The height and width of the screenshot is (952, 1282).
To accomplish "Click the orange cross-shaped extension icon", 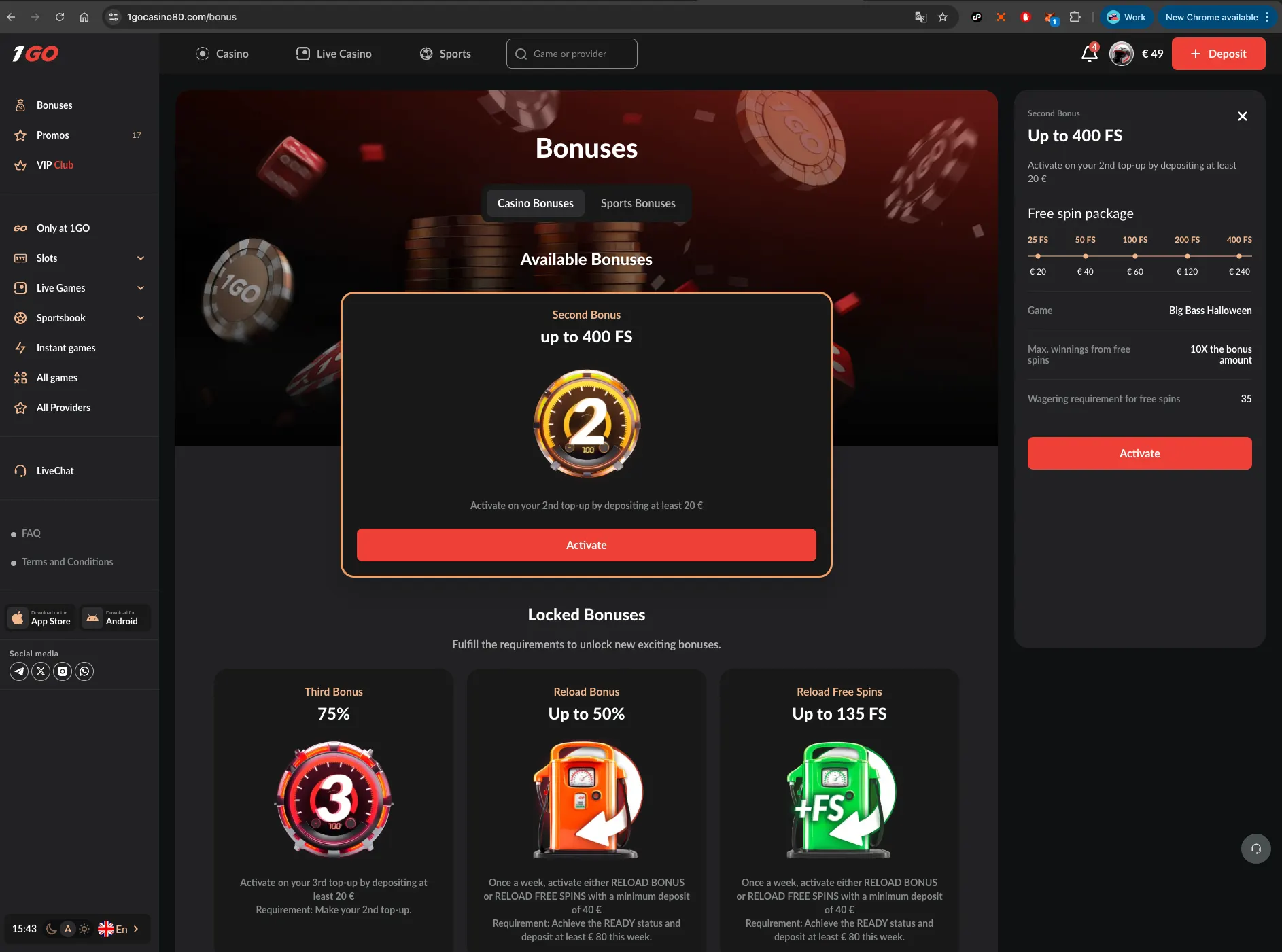I will pyautogui.click(x=1001, y=17).
